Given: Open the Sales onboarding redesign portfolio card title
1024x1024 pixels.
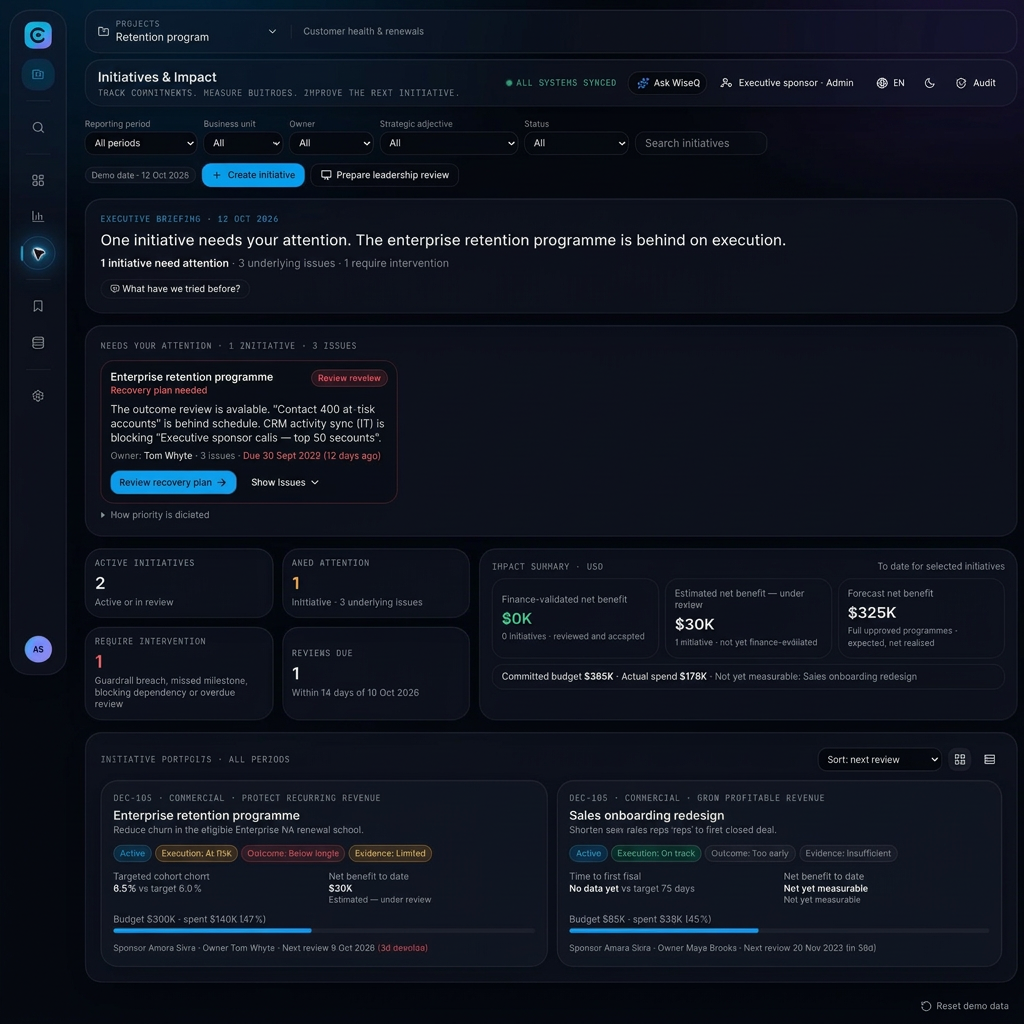Looking at the screenshot, I should click(x=647, y=816).
